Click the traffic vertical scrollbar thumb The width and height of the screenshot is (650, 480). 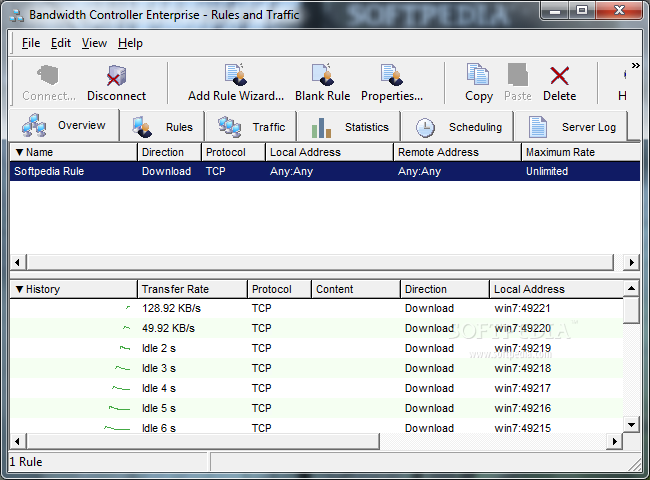(x=631, y=310)
